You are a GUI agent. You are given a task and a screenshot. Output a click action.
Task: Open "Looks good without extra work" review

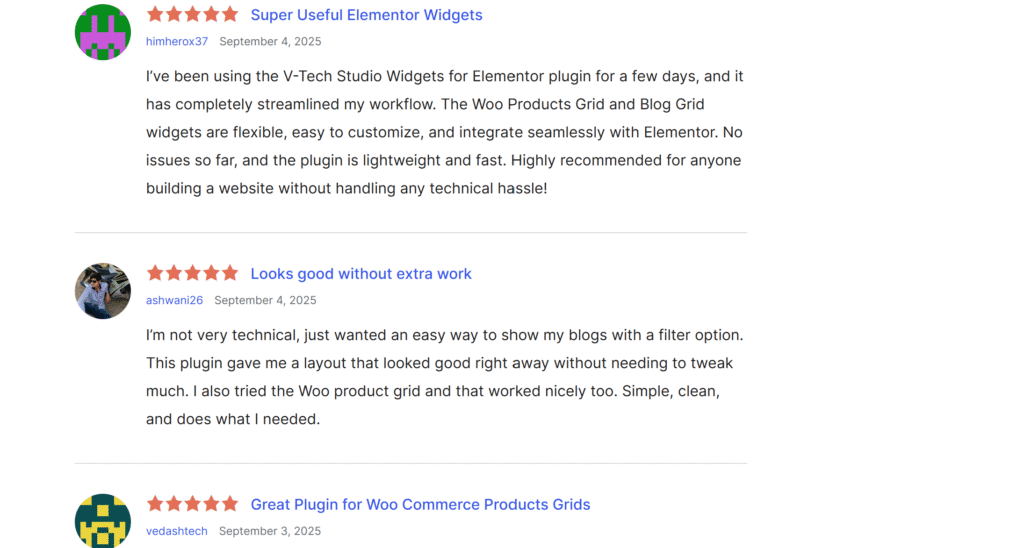coord(361,274)
